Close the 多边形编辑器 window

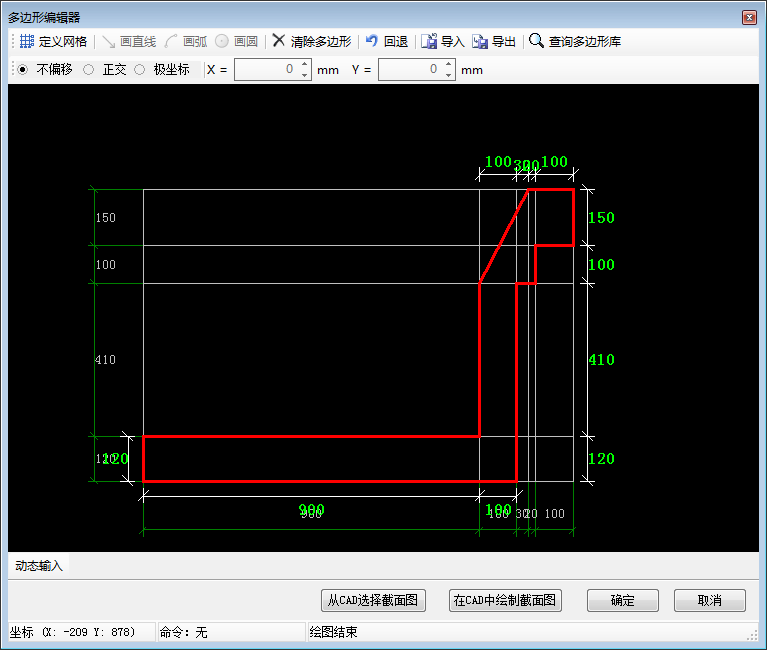pyautogui.click(x=749, y=18)
